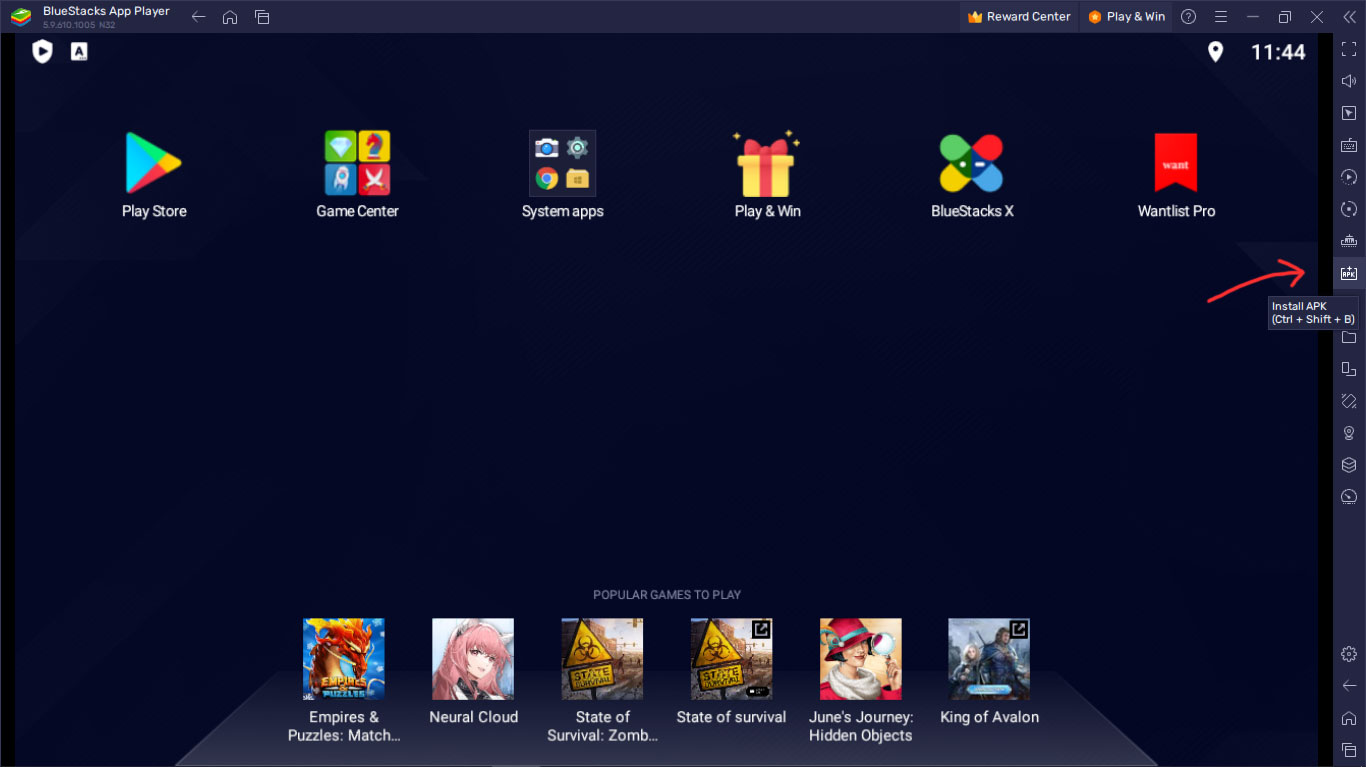
Task: Click the rotate screen sidebar icon
Action: pyautogui.click(x=1349, y=401)
